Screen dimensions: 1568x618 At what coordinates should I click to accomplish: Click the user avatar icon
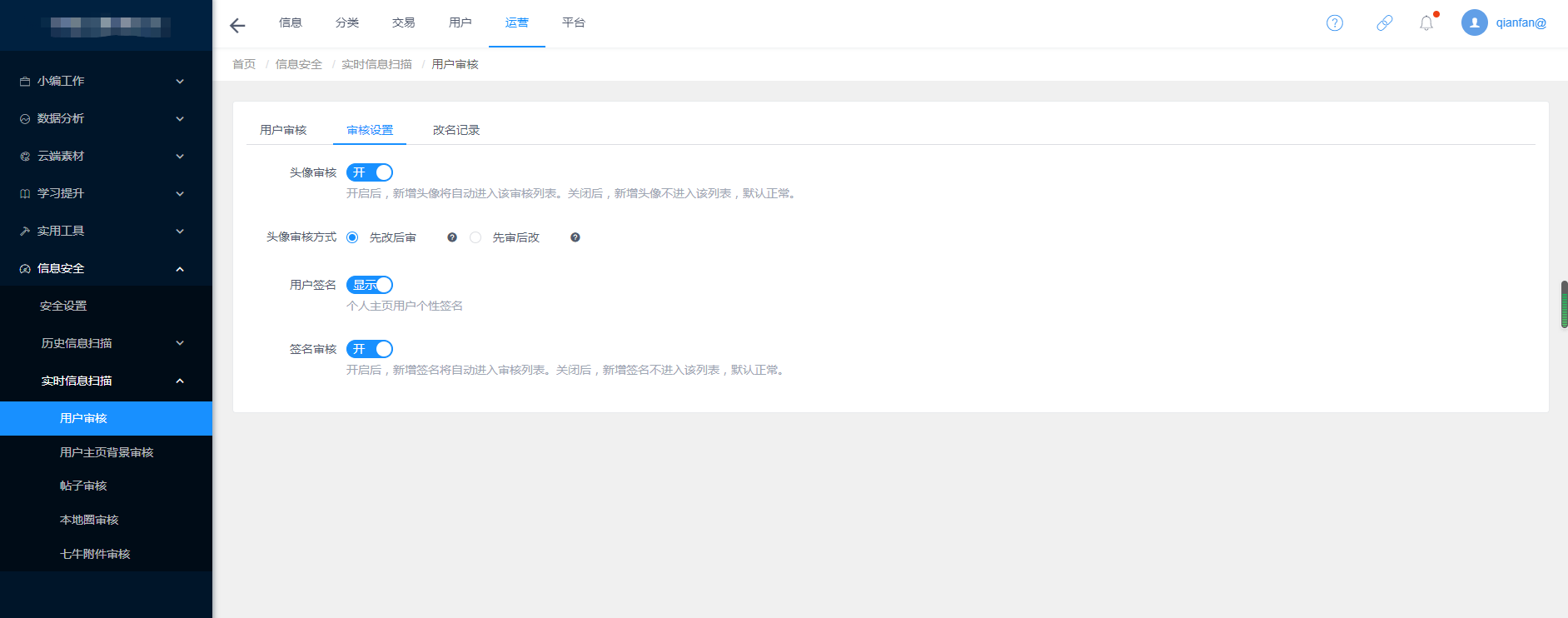coord(1475,22)
